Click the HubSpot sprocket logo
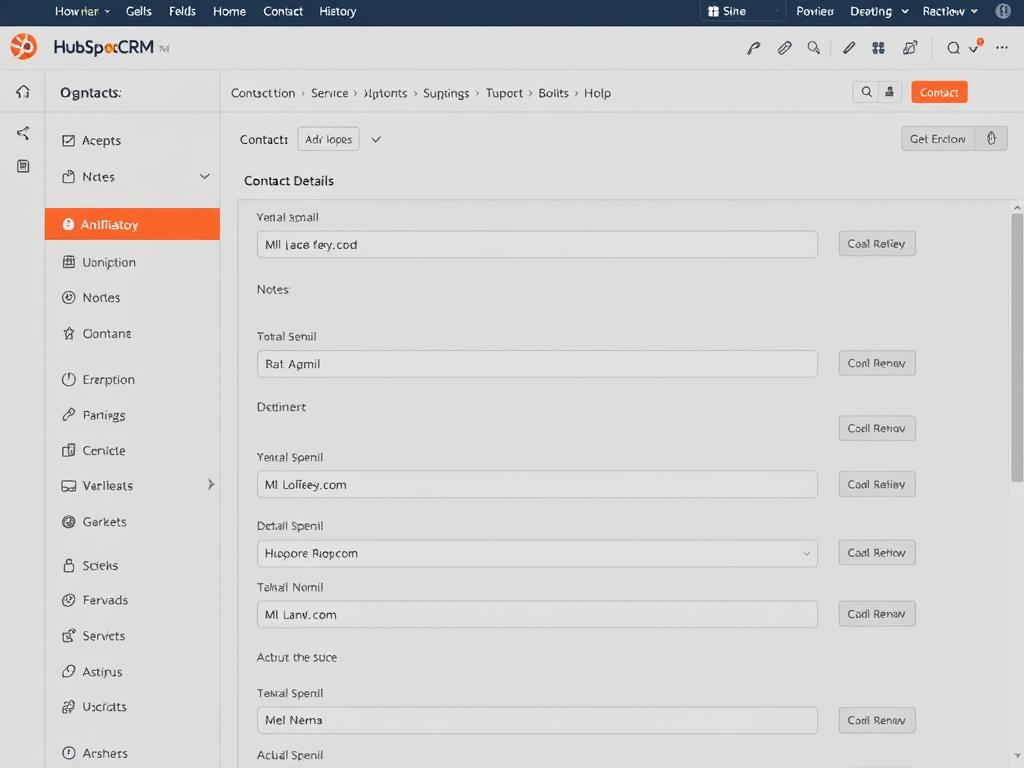Screen dimensions: 1024x768 22,46
